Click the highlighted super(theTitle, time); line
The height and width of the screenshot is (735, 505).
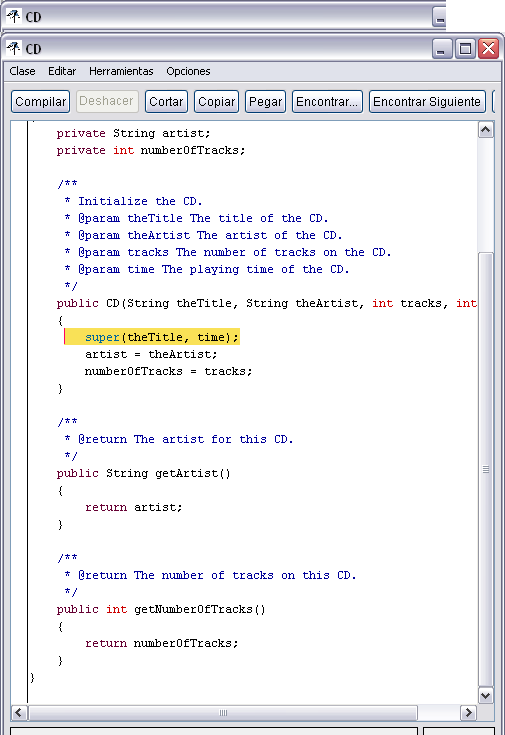coord(152,337)
